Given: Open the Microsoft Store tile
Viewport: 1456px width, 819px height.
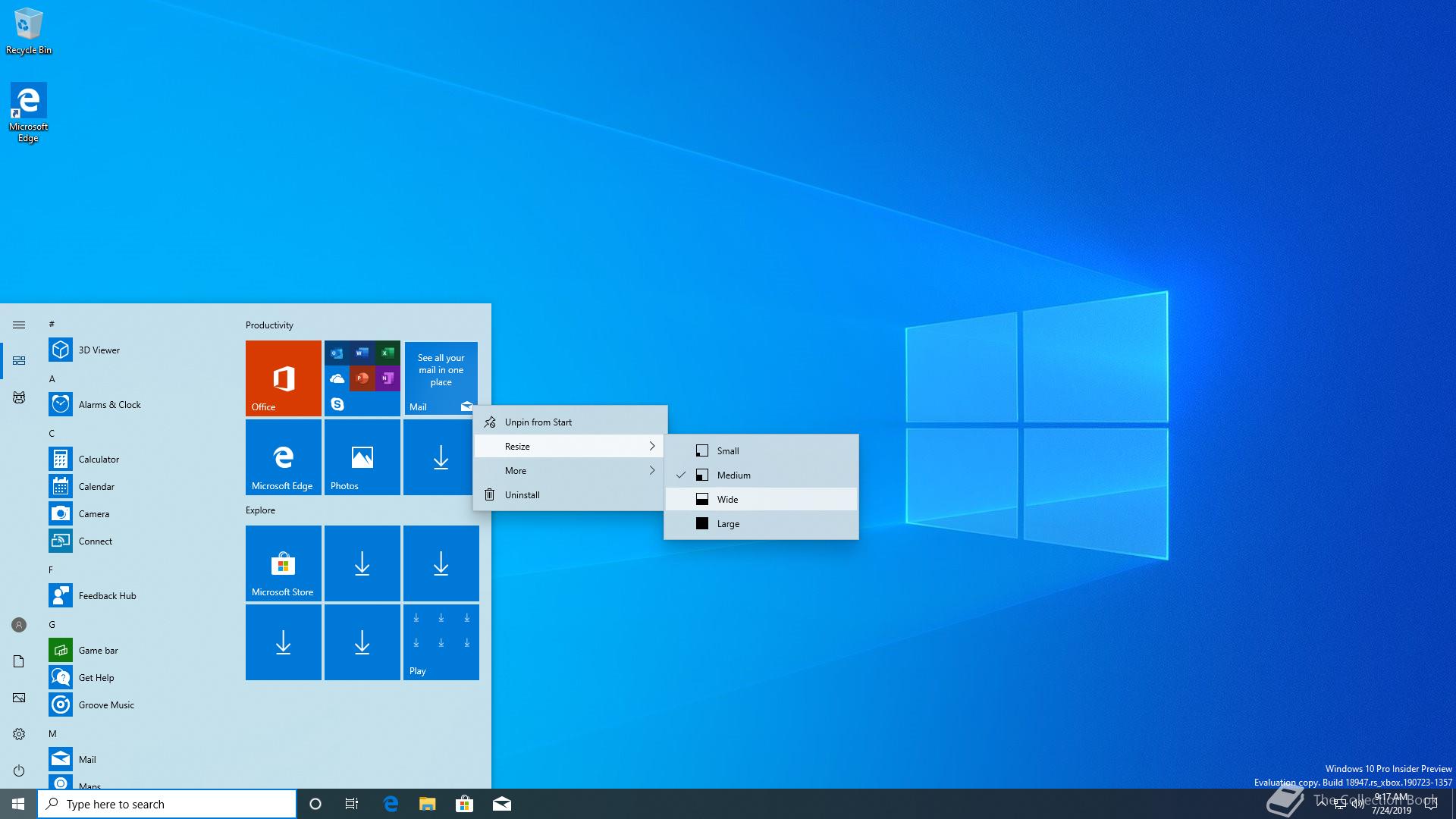Looking at the screenshot, I should click(284, 563).
